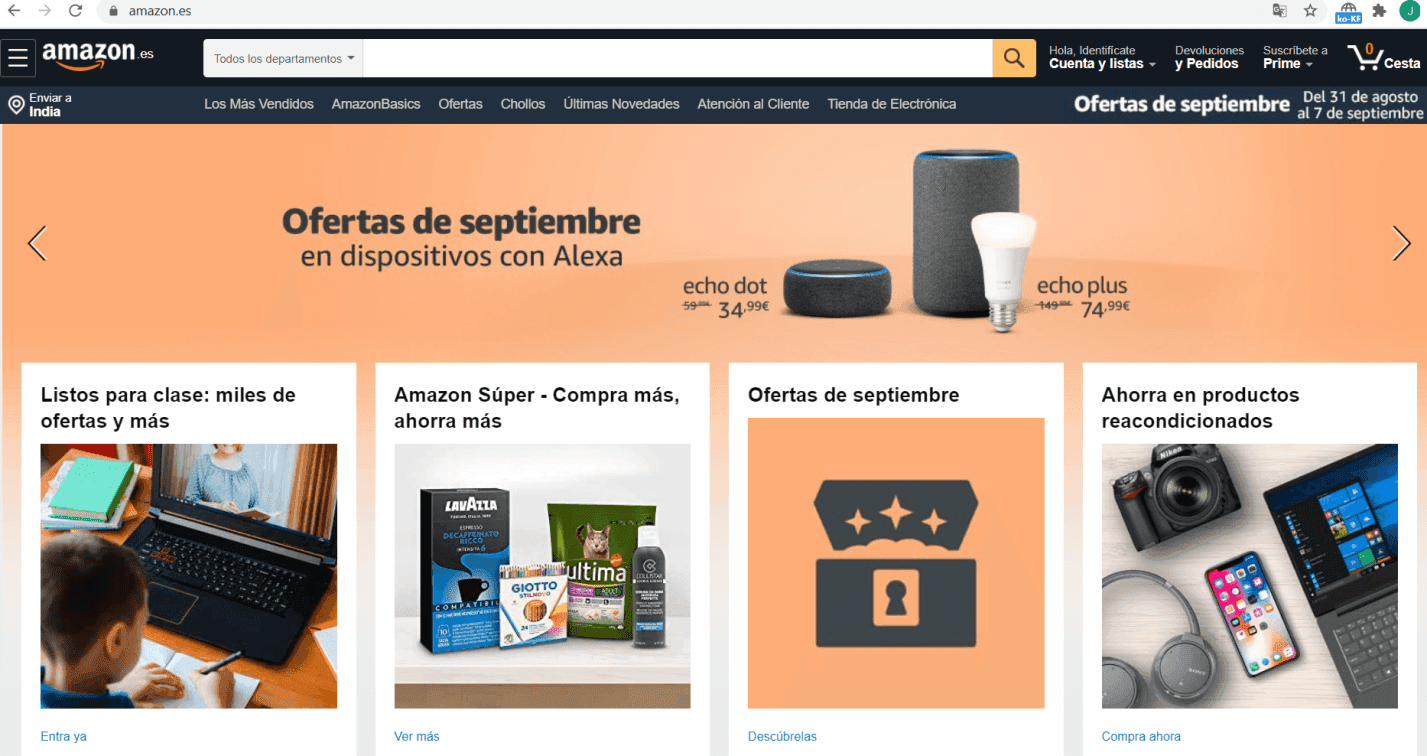Open the shopping cart Cesta icon
1427x756 pixels.
coord(1384,58)
